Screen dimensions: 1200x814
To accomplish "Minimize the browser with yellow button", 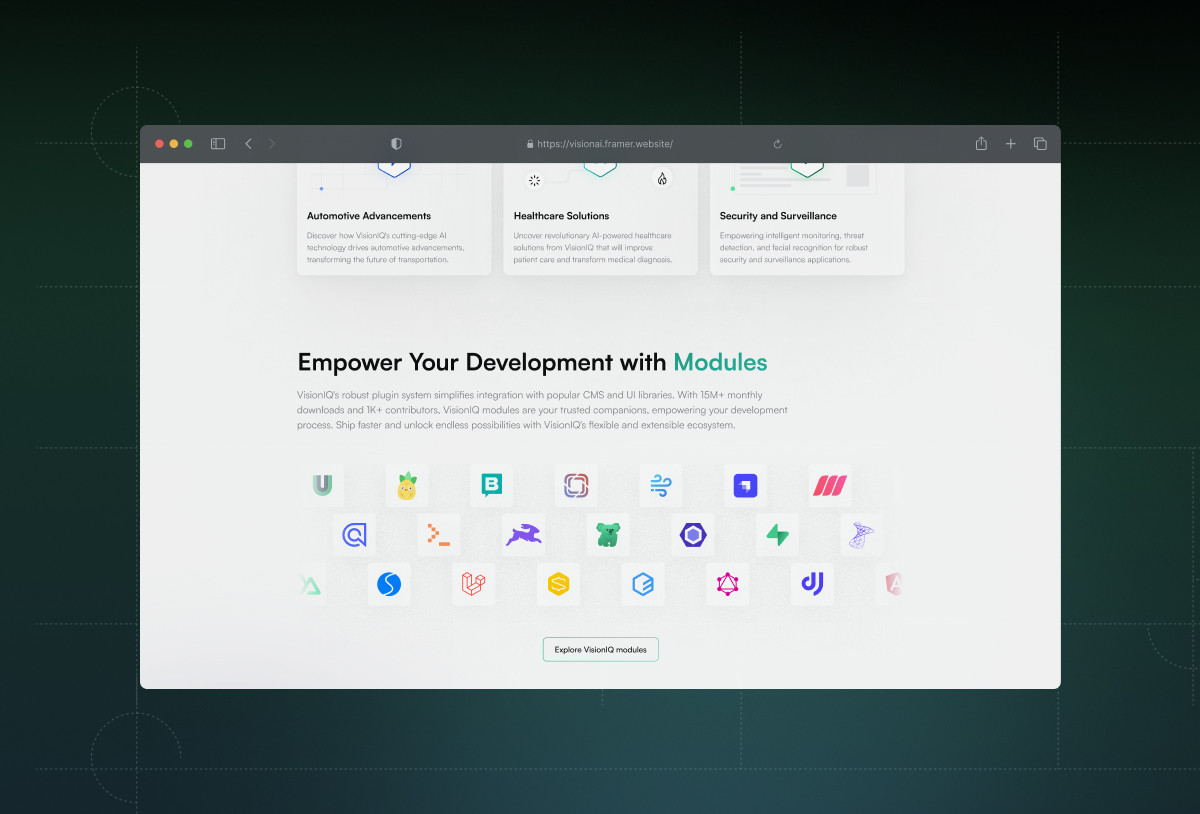I will coord(174,144).
